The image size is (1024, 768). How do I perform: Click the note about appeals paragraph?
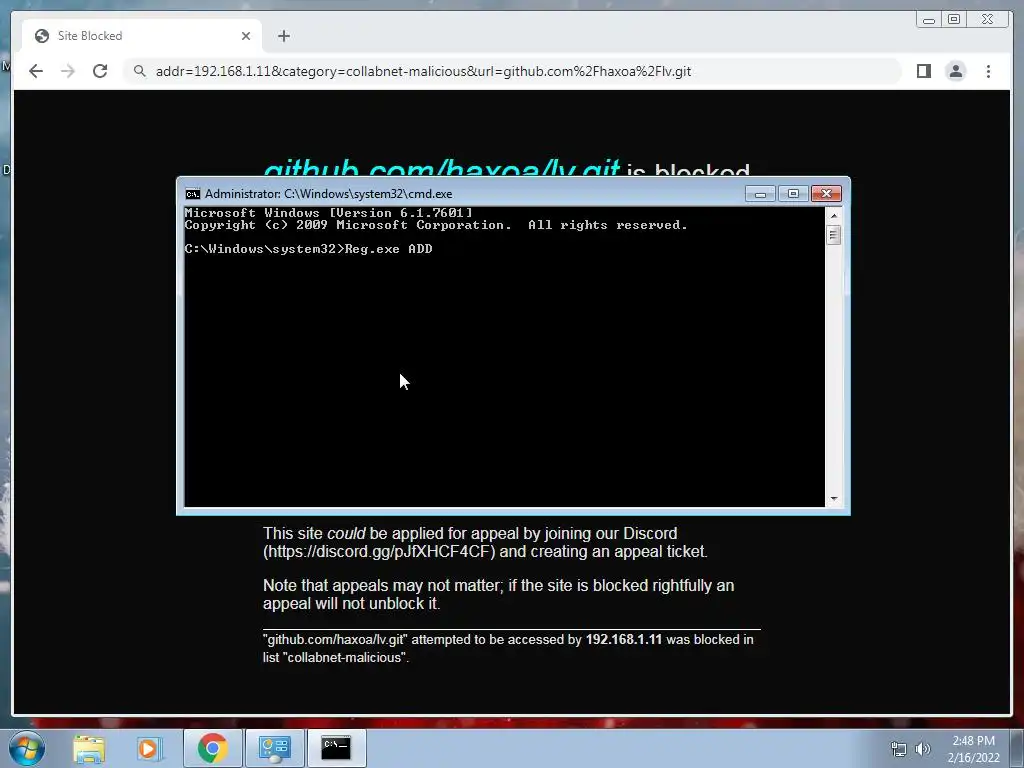pos(498,594)
